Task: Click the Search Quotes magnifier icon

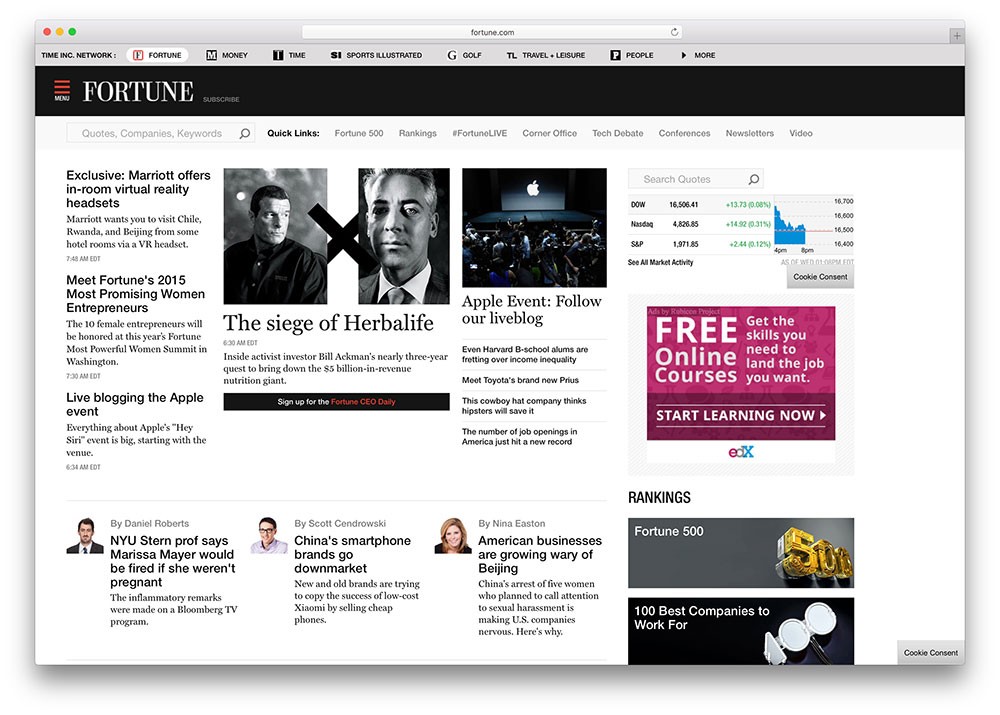Action: tap(754, 179)
